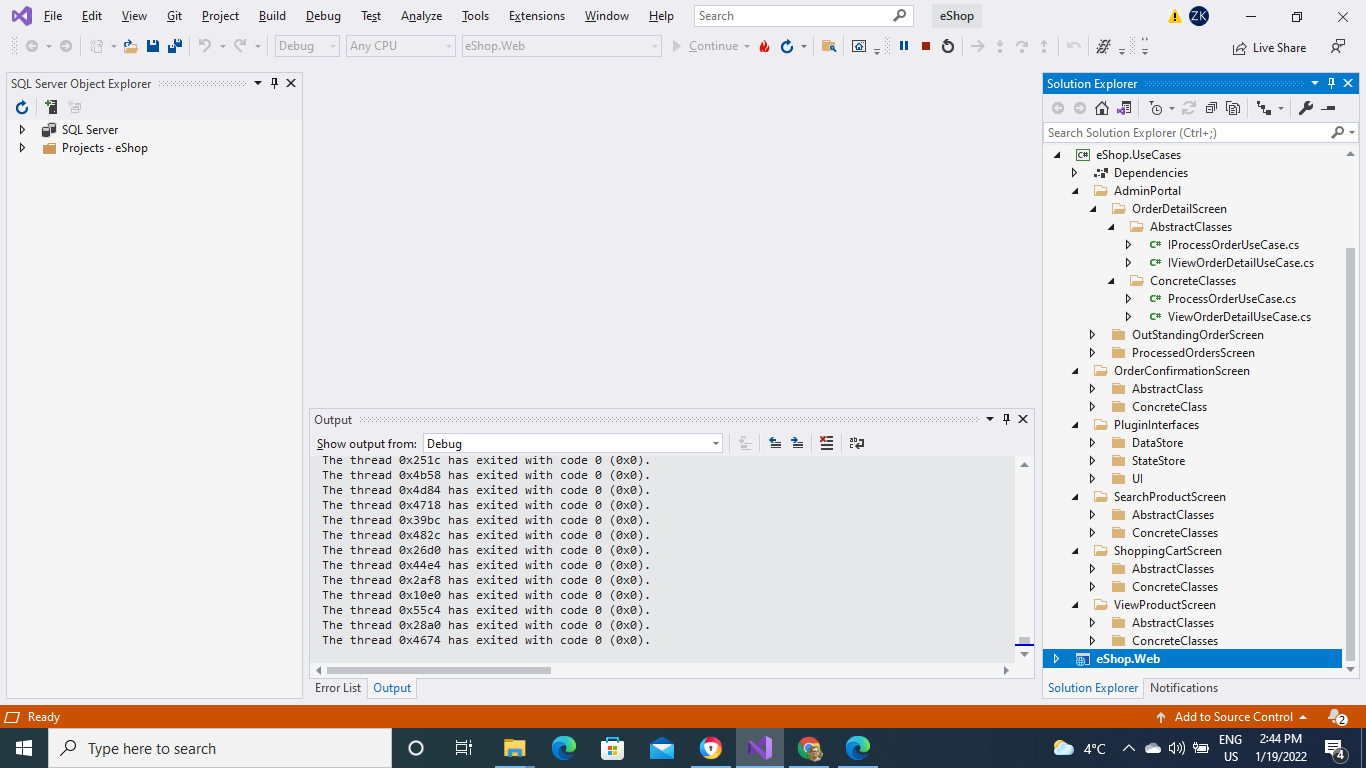The width and height of the screenshot is (1366, 768).
Task: Pin the Output window with the pushpin
Action: 1006,419
